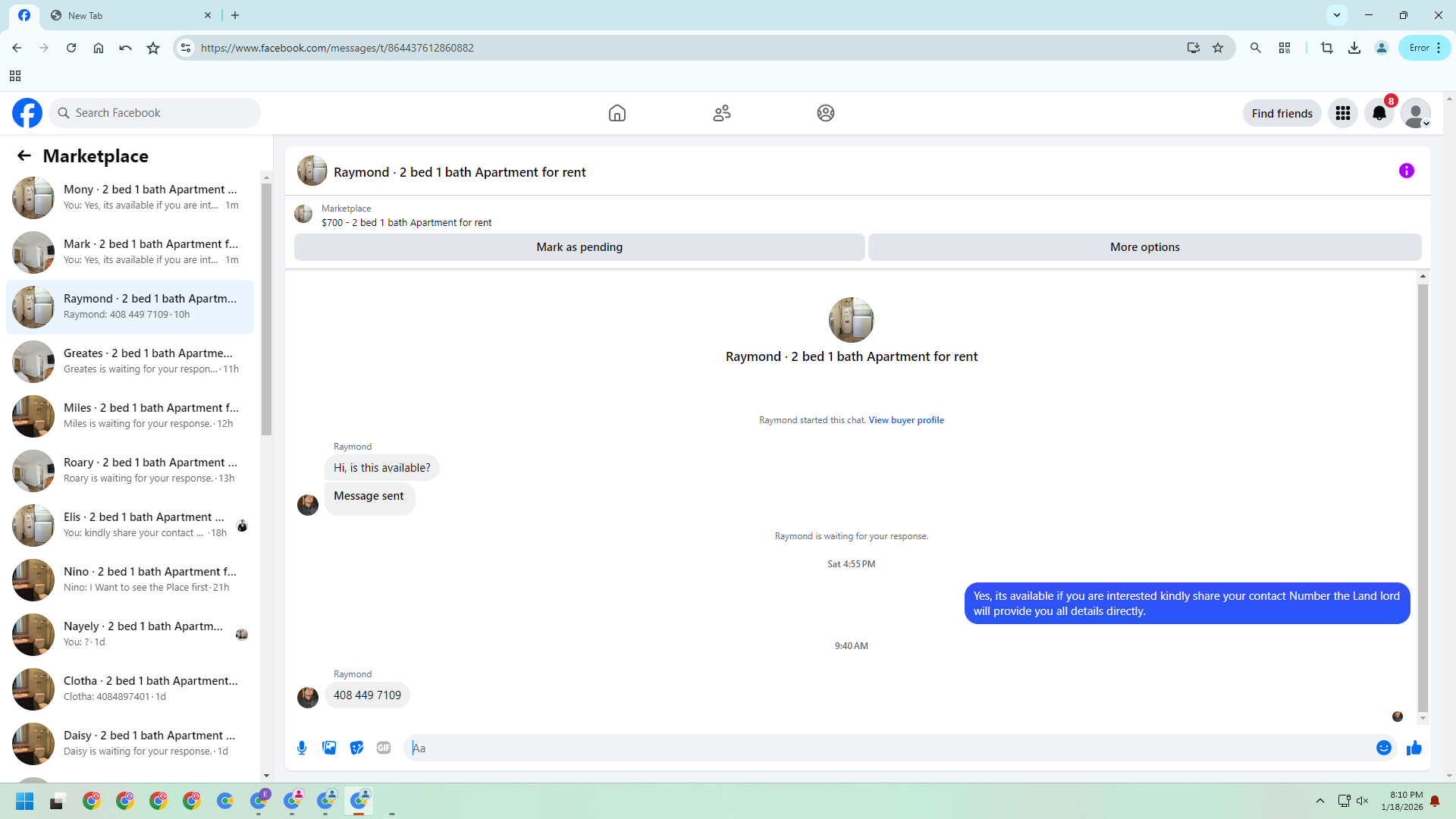This screenshot has width=1456, height=819.
Task: Open View buyer profile link
Action: point(905,420)
